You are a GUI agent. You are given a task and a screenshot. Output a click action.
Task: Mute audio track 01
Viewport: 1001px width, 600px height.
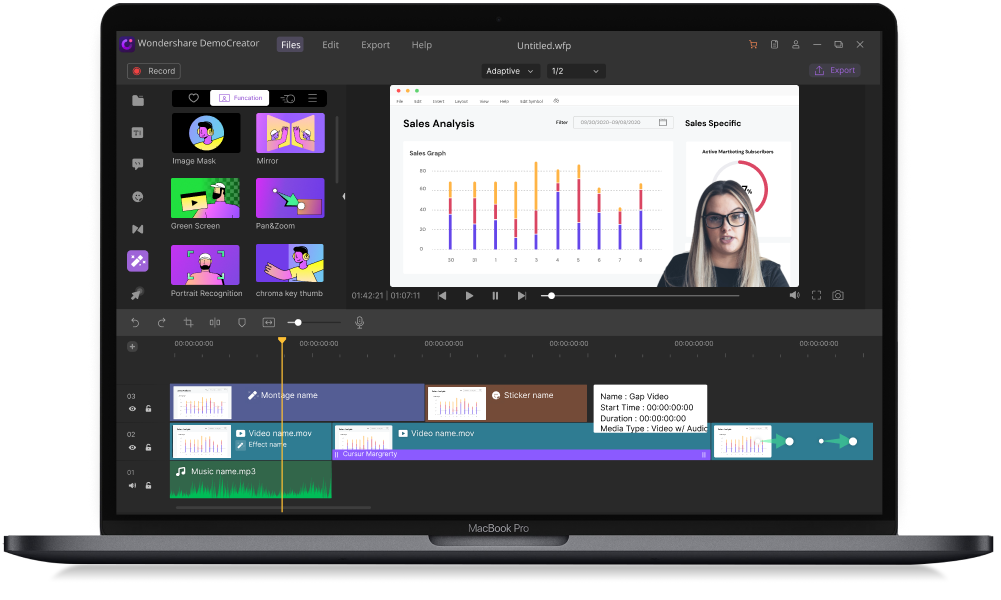click(x=132, y=485)
